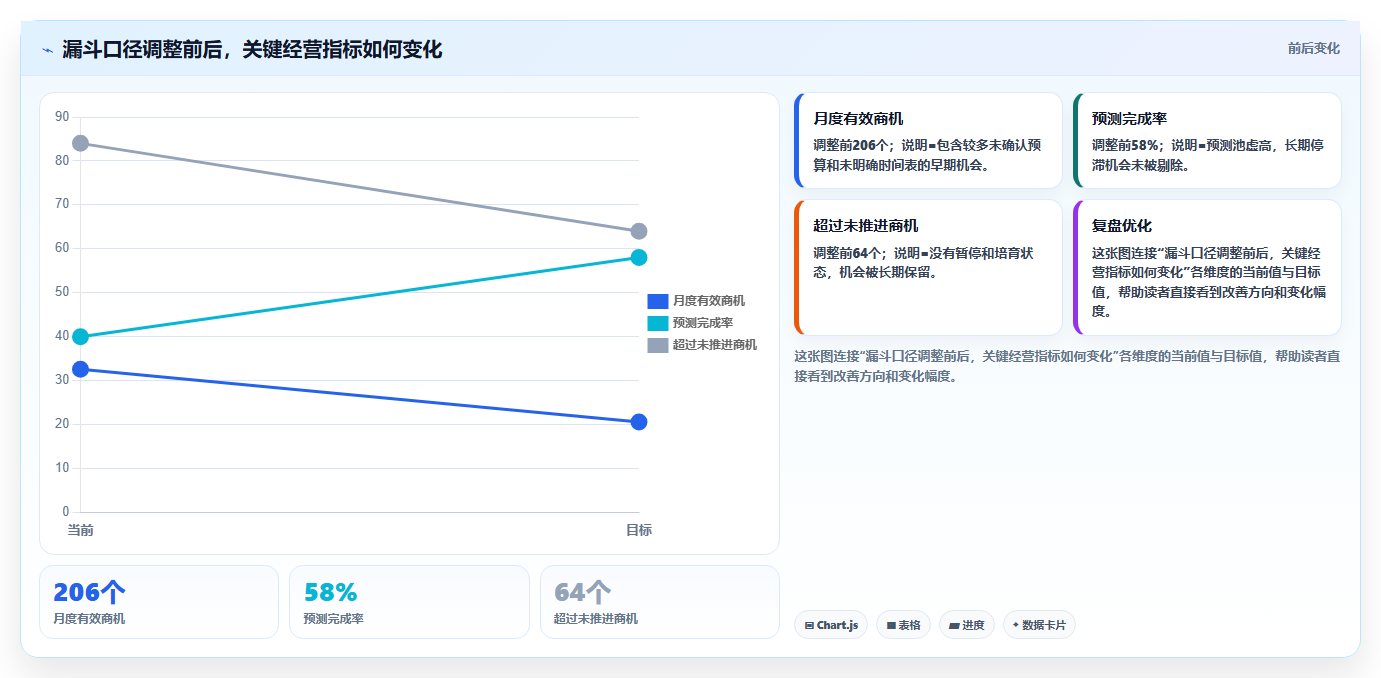The image size is (1381, 678).
Task: Open the 58% 预测完成率 stat card
Action: click(x=409, y=602)
